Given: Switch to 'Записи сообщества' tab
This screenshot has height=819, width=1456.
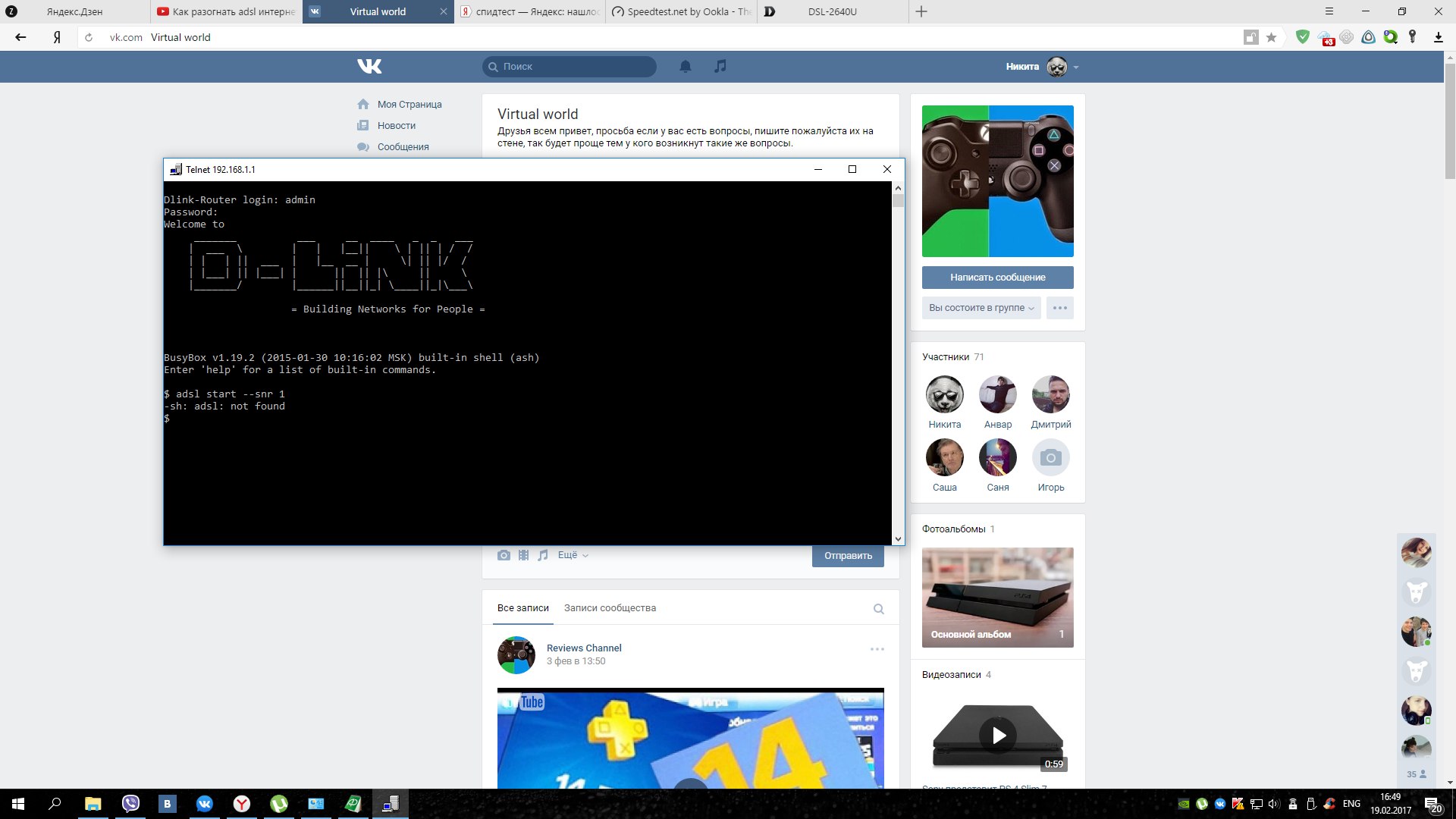Looking at the screenshot, I should (x=610, y=608).
